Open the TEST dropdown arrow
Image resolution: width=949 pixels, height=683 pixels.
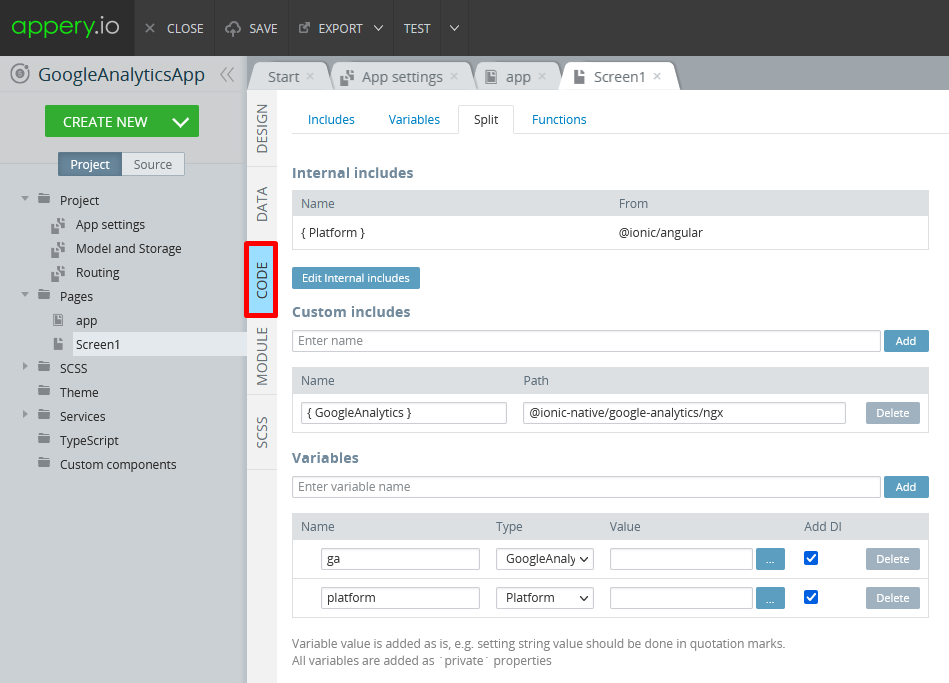click(455, 28)
